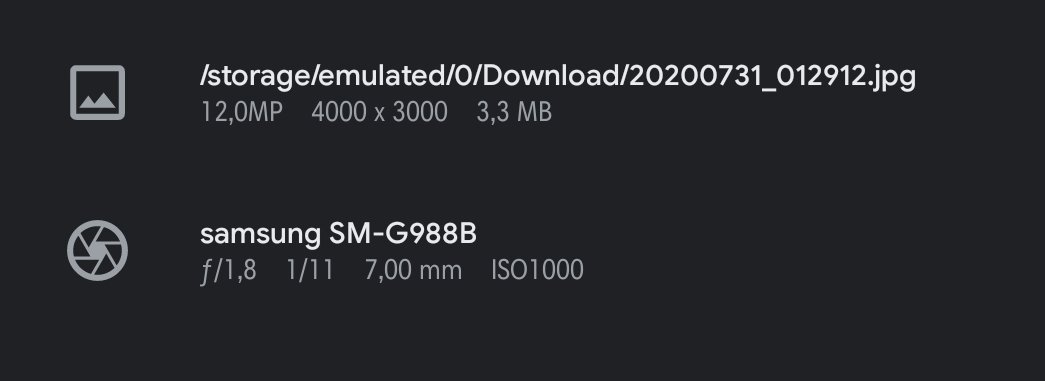Tap the f/1,8 aperture value
This screenshot has height=381, width=1045.
(229, 270)
